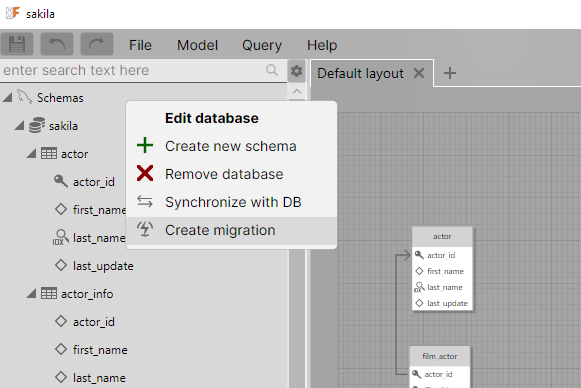Screen dimensions: 581x388
Task: Click the actor_info table grid icon
Action: tap(49, 294)
